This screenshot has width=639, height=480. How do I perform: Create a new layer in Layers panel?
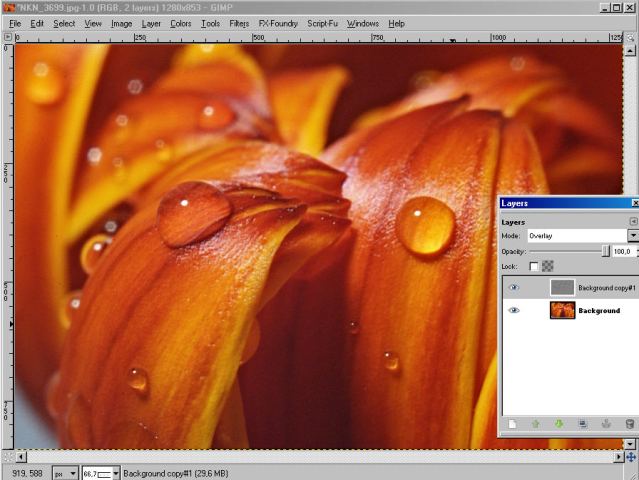(512, 424)
